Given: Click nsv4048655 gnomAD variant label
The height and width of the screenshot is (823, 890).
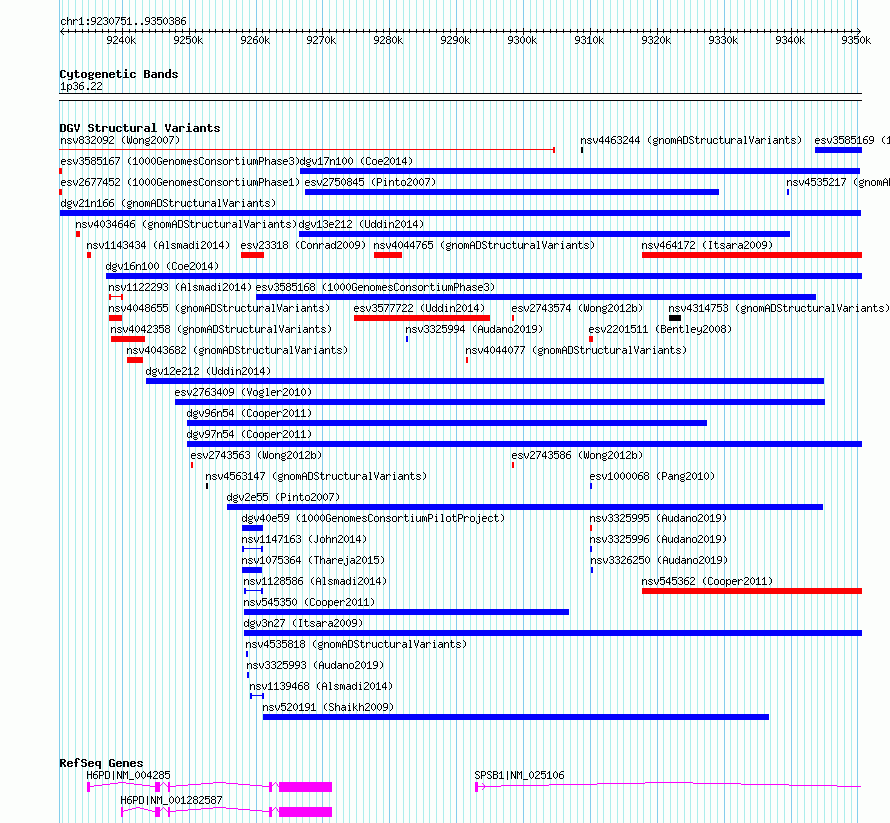Looking at the screenshot, I should pos(219,308).
